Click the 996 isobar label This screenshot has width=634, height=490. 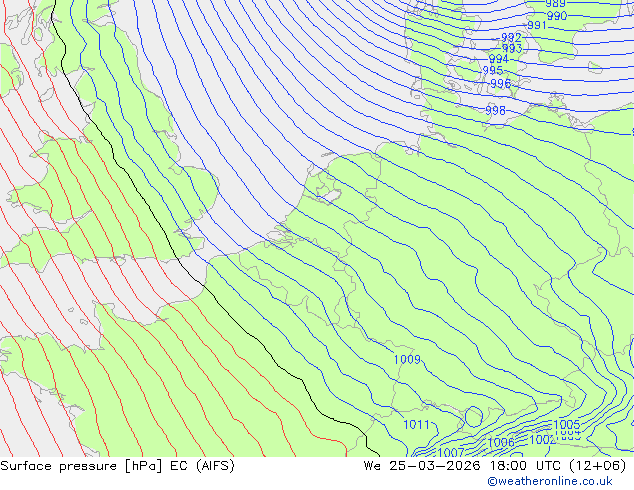501,84
